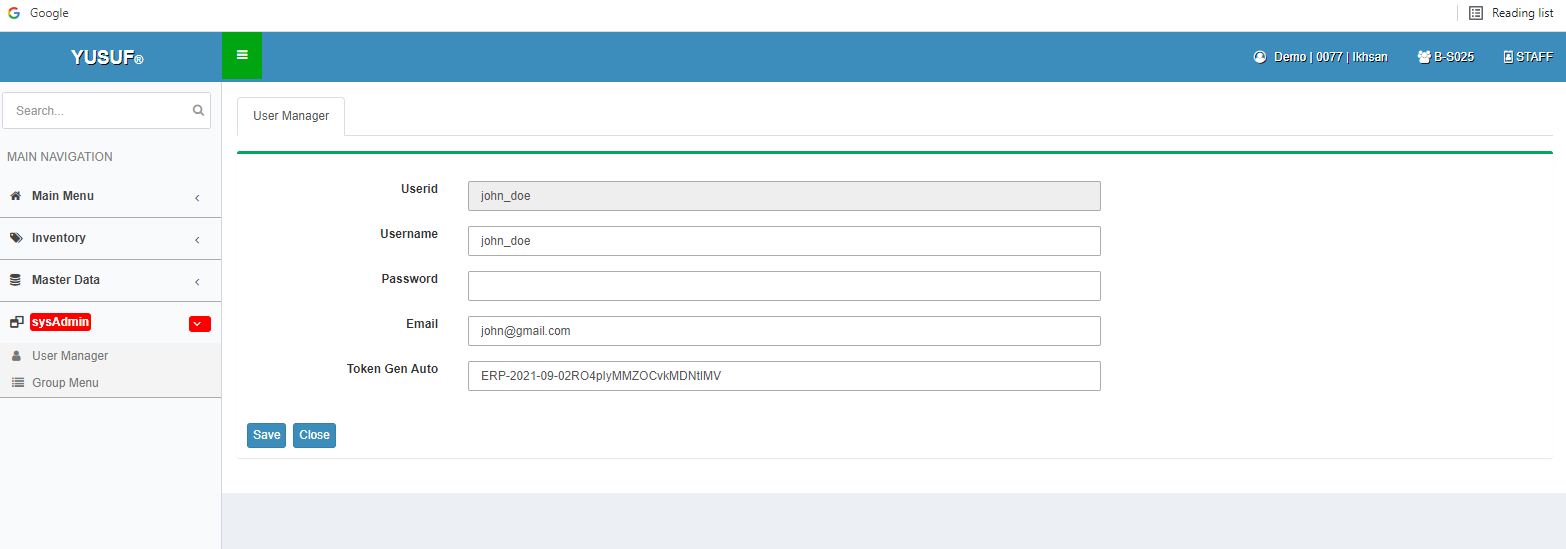Focus the Email input field
The height and width of the screenshot is (549, 1566).
click(784, 331)
